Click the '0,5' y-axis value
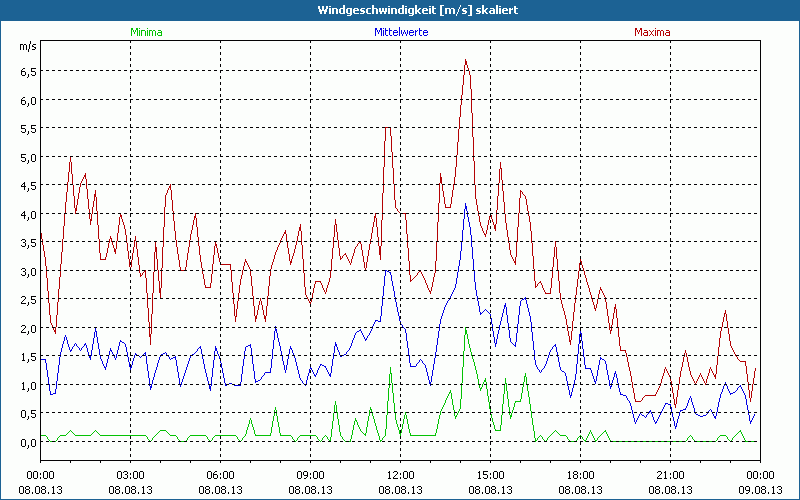This screenshot has width=800, height=500. click(29, 414)
